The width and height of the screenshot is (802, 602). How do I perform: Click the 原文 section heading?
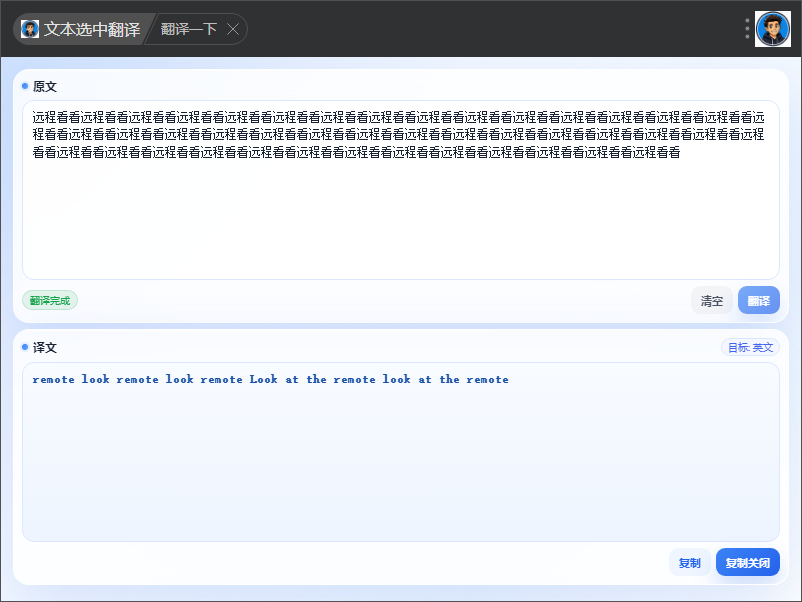point(44,86)
